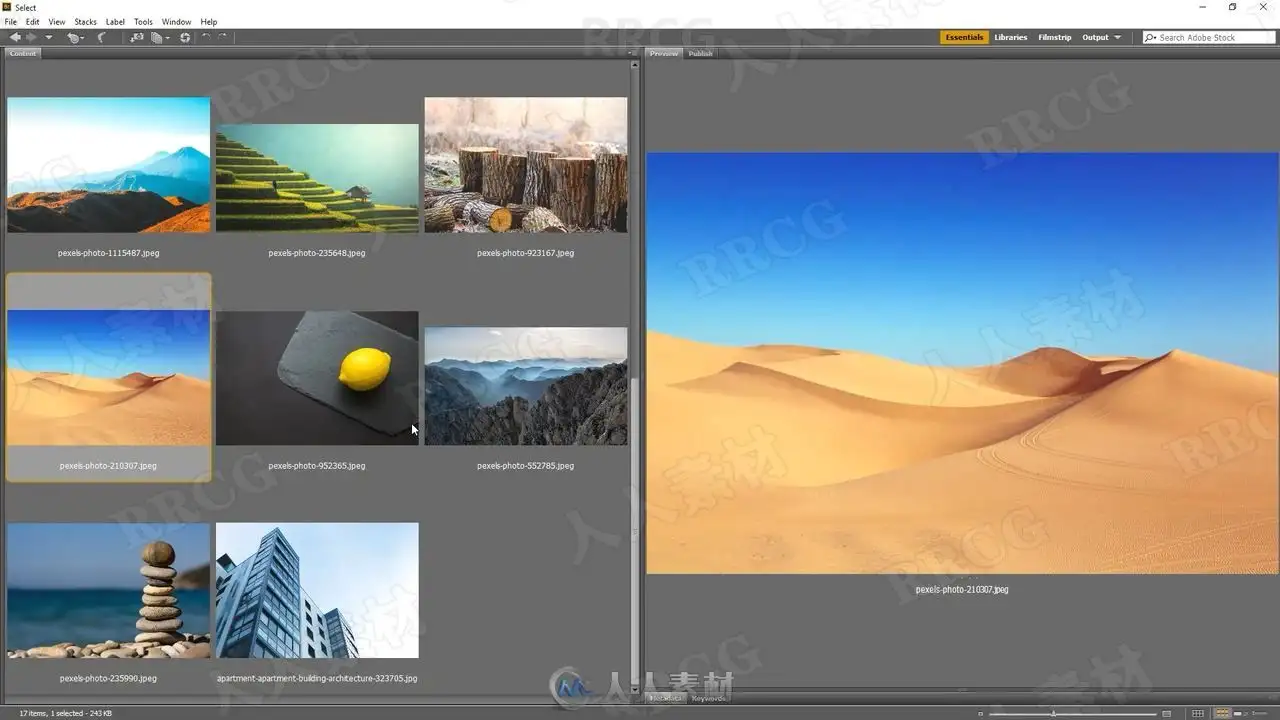Open the recent folders dropdown arrow
The width and height of the screenshot is (1280, 720).
[48, 38]
